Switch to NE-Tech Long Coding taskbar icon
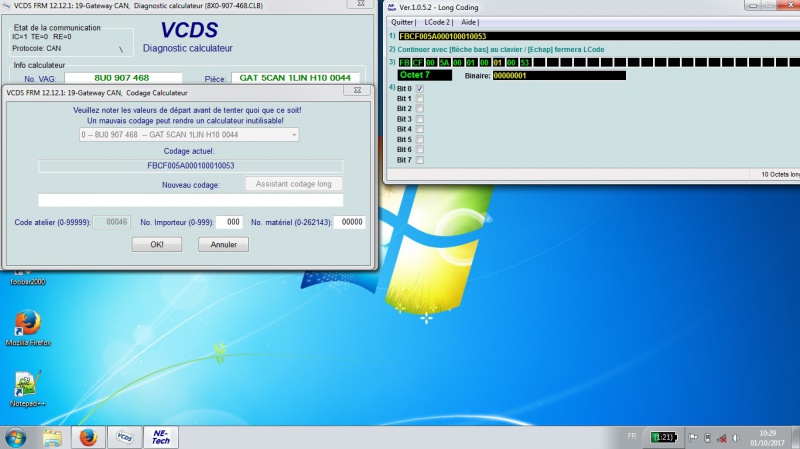 pyautogui.click(x=160, y=437)
